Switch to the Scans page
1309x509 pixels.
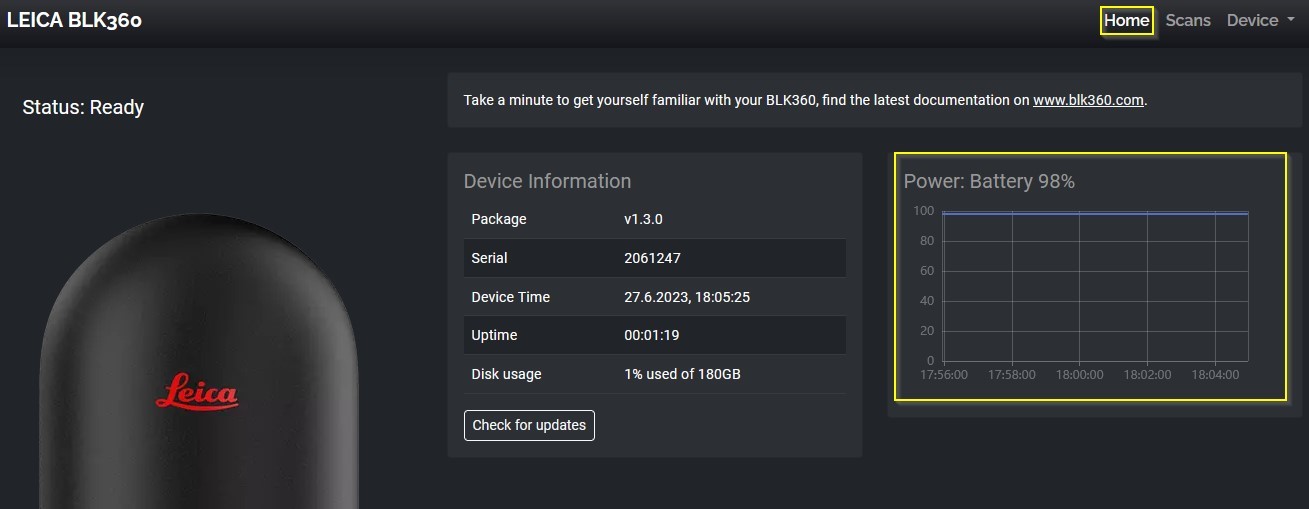coord(1188,21)
